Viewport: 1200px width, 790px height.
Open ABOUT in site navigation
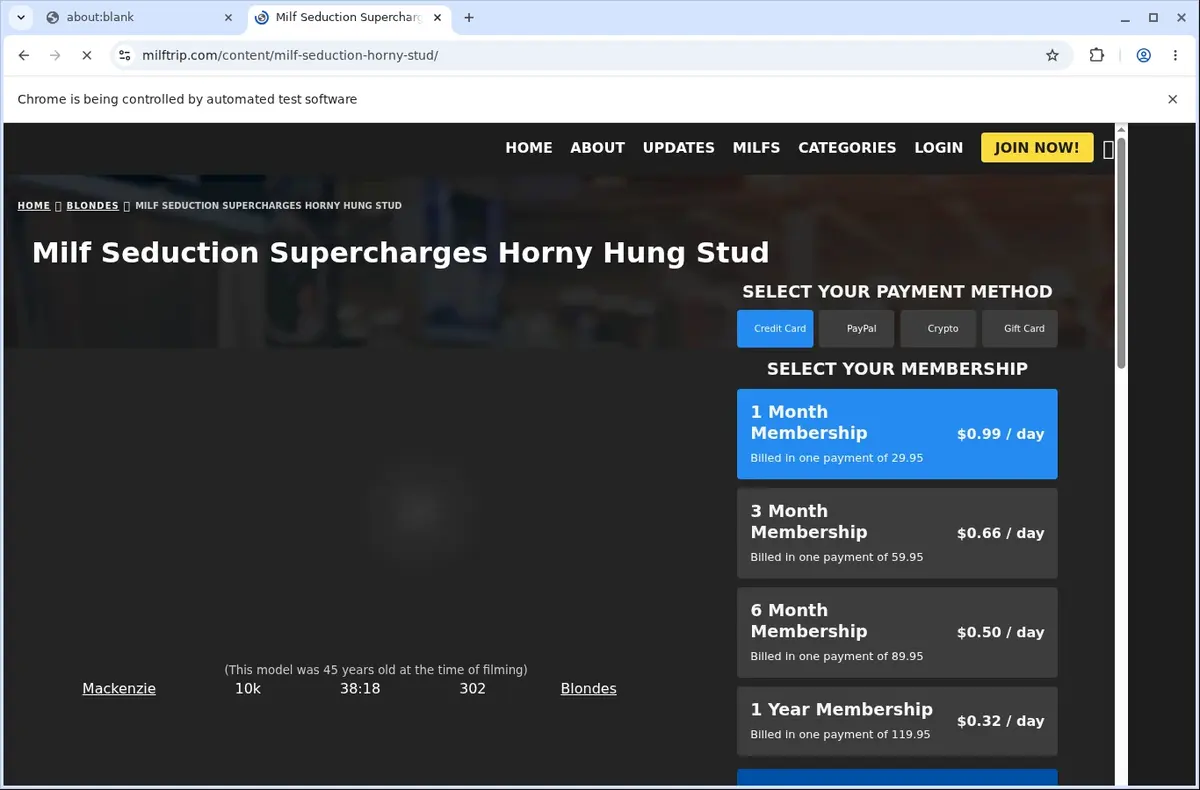coord(597,147)
